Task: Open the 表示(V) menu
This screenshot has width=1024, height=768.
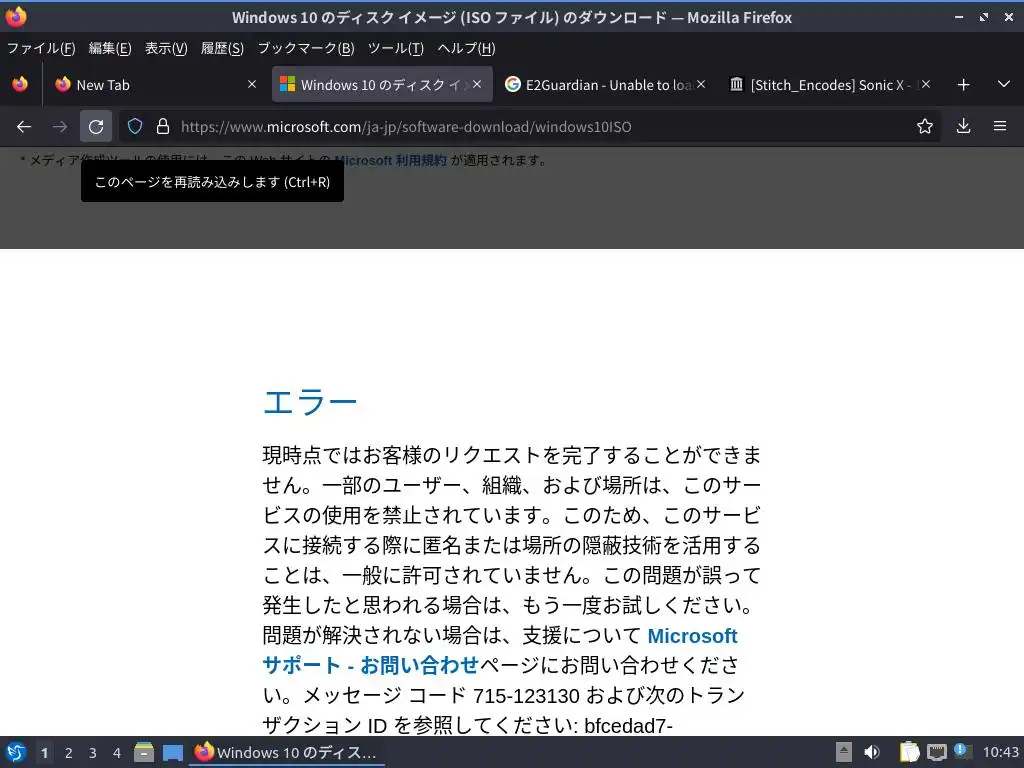Action: click(166, 48)
